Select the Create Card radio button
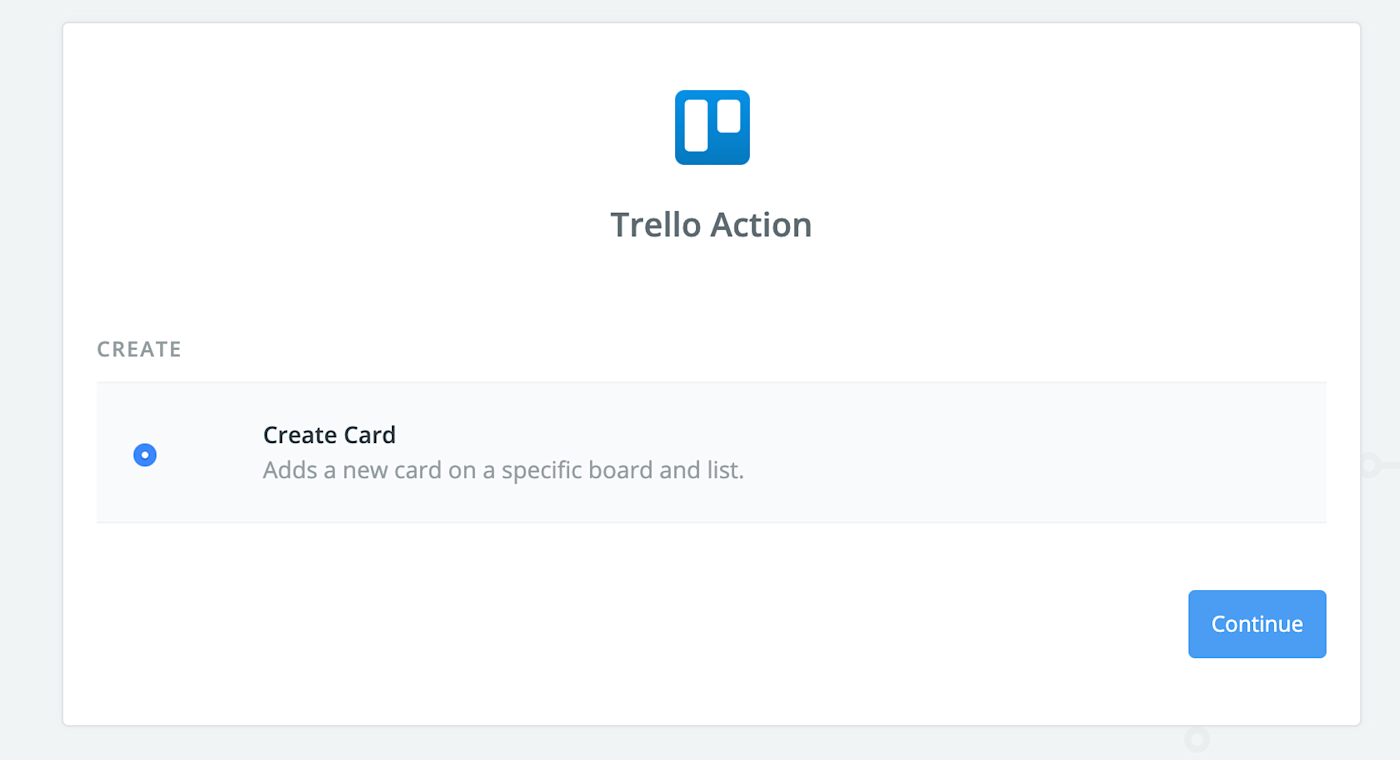1400x760 pixels. click(x=145, y=455)
